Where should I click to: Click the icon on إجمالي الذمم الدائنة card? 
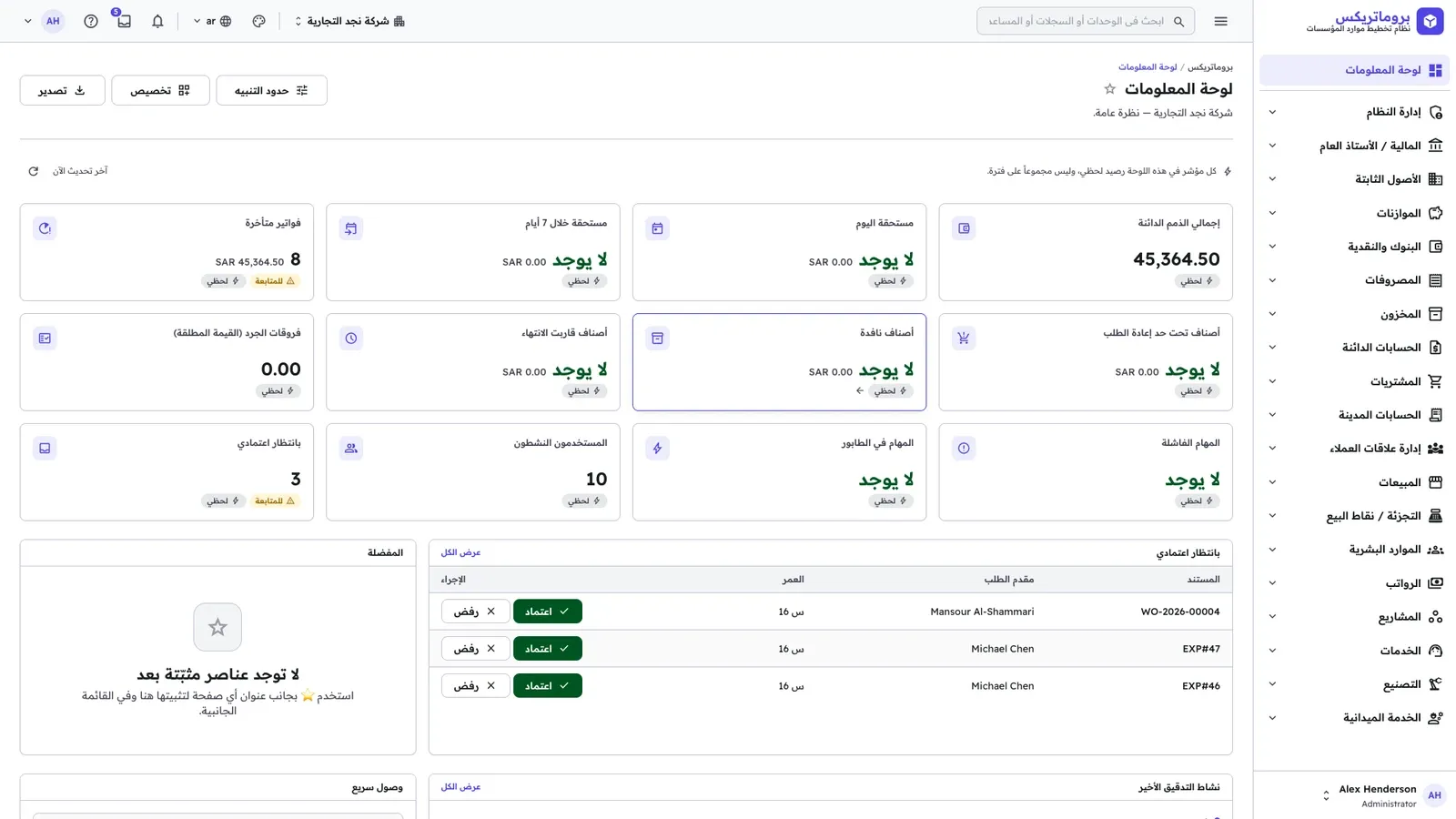[964, 228]
